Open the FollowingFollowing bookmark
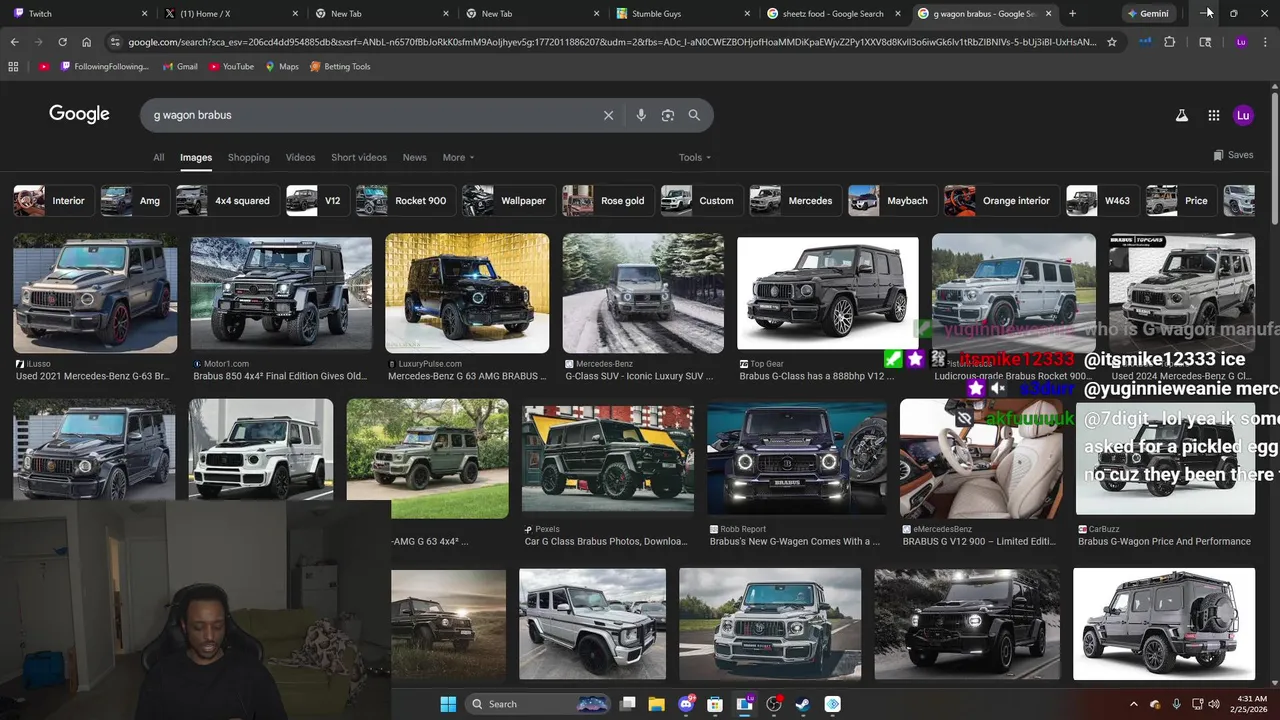Viewport: 1280px width, 720px height. pyautogui.click(x=104, y=66)
